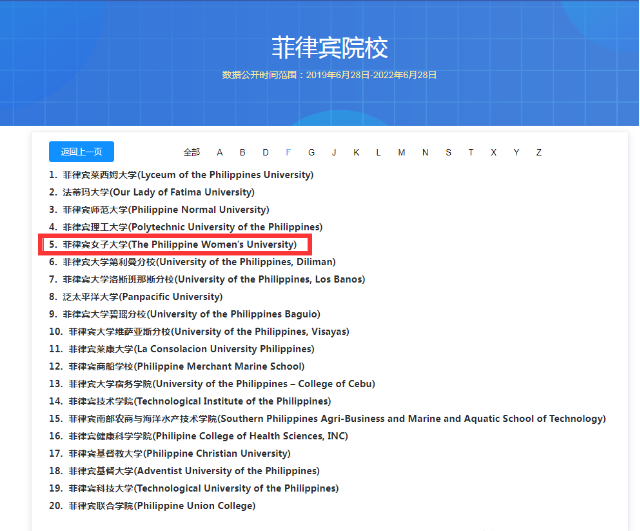Filter universities by letter A

[219, 153]
